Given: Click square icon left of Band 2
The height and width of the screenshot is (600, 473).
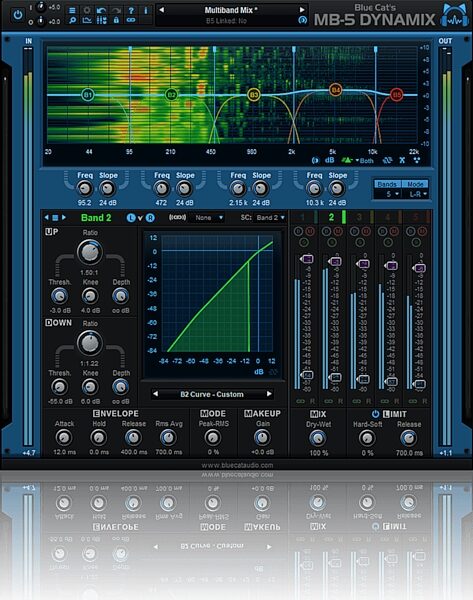Looking at the screenshot, I should (x=55, y=217).
